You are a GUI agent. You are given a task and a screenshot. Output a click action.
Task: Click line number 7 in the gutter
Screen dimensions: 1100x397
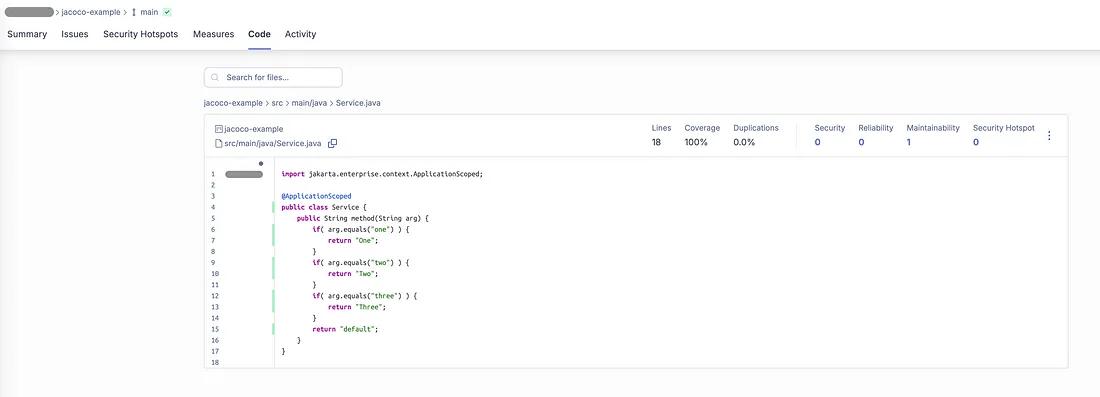click(x=213, y=241)
